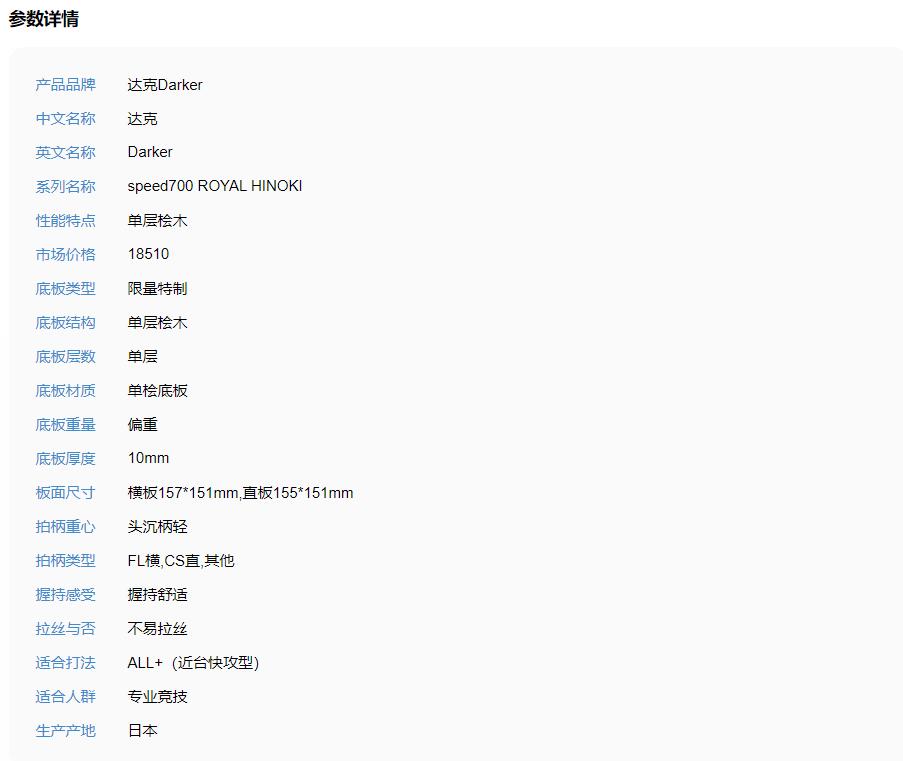This screenshot has width=903, height=761.
Task: Click the 限量特制 value
Action: (157, 289)
